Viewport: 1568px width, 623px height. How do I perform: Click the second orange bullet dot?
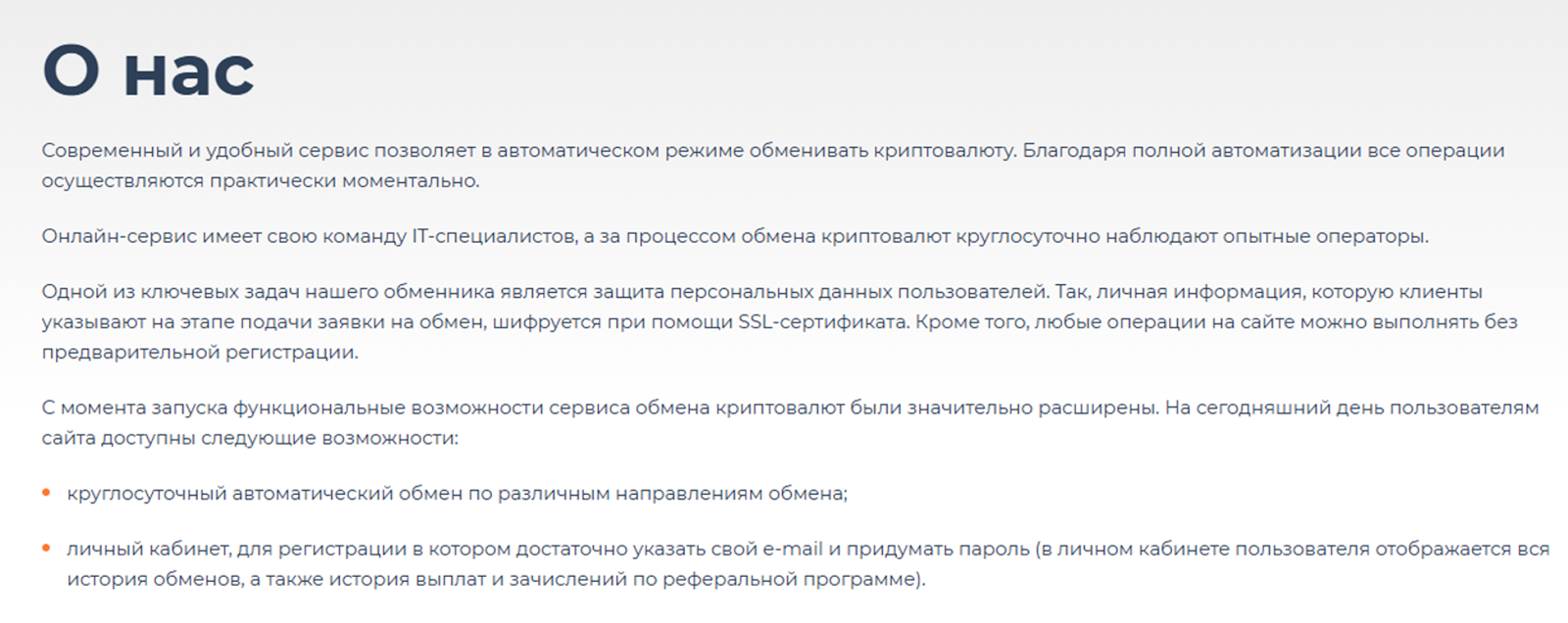[x=46, y=549]
